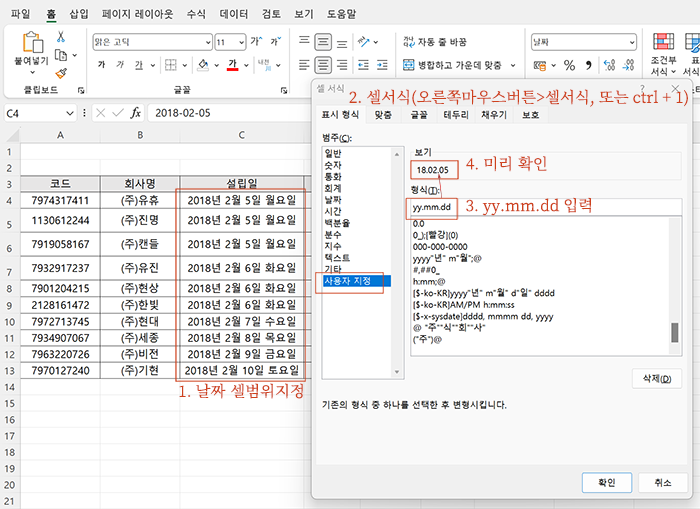700x509 pixels.
Task: Toggle italic 가 formatting
Action: click(120, 65)
